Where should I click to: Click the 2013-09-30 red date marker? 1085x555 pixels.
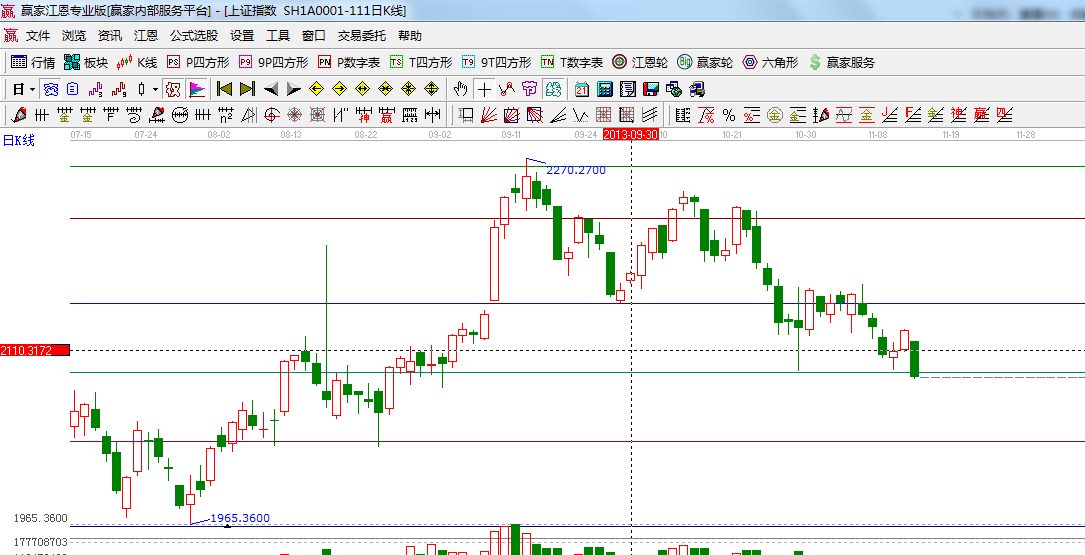(x=631, y=133)
